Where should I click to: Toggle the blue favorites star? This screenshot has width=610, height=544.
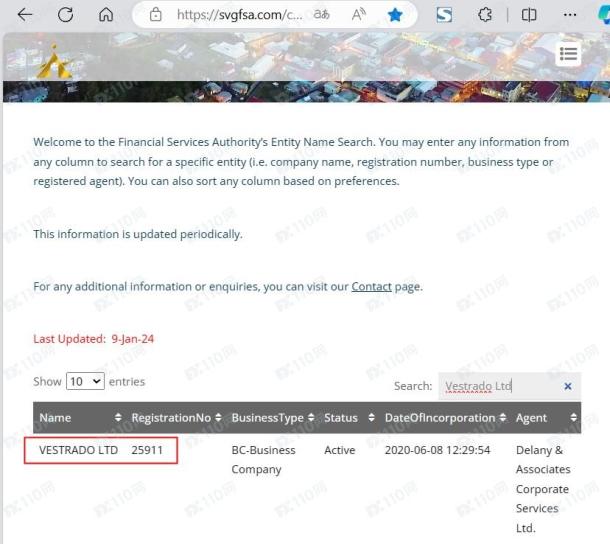pyautogui.click(x=395, y=15)
